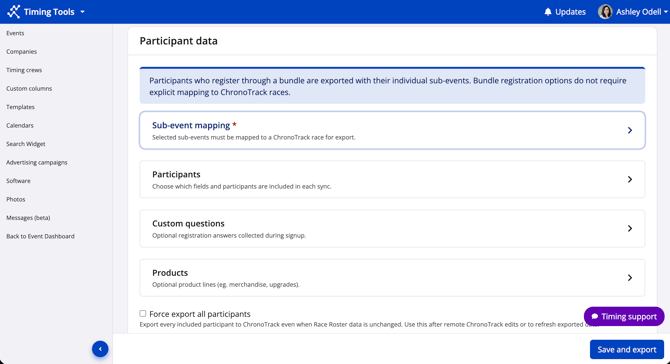
Task: Open Calendars in sidebar
Action: click(20, 125)
